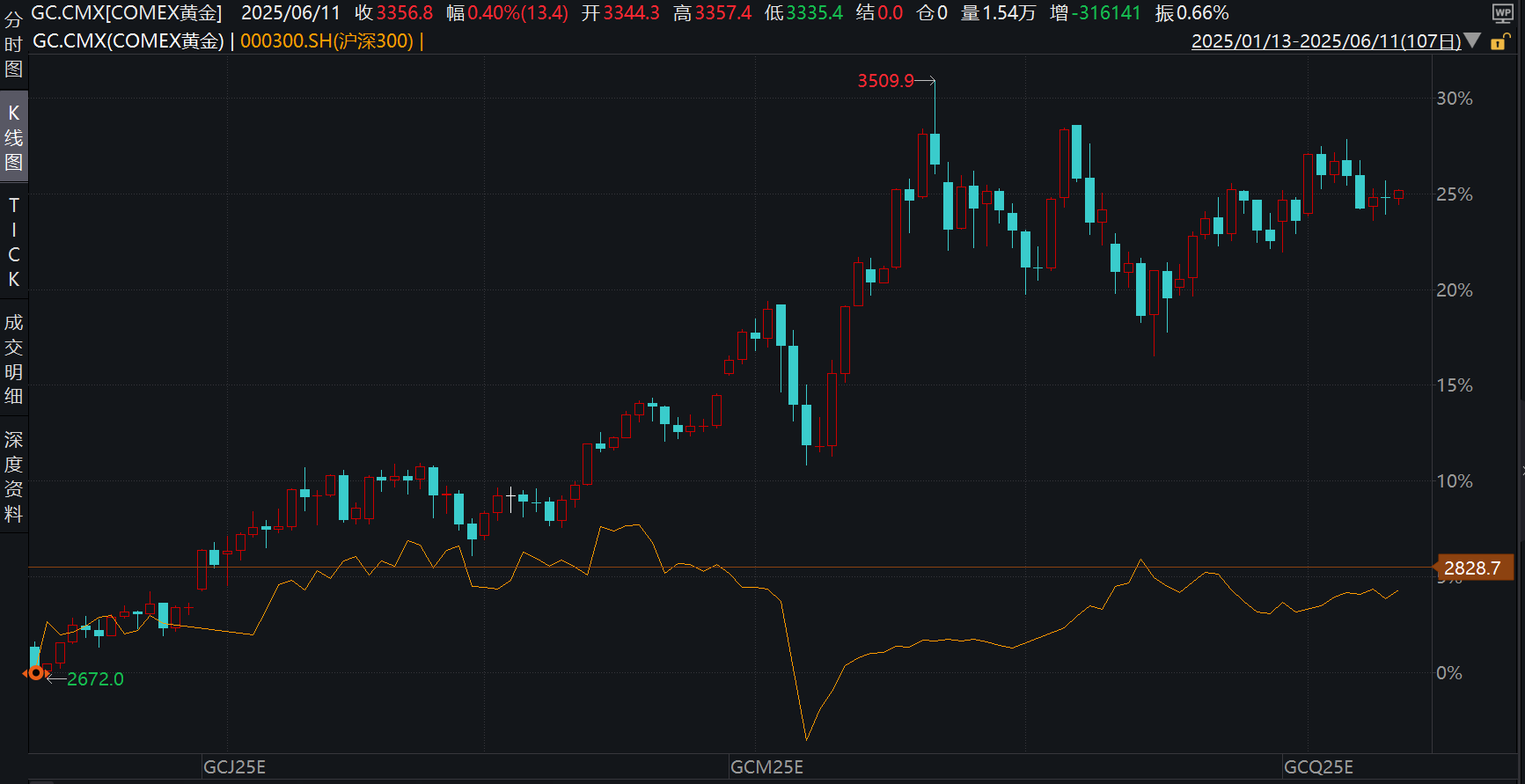
Task: Click the 15% axis label
Action: coord(1454,385)
